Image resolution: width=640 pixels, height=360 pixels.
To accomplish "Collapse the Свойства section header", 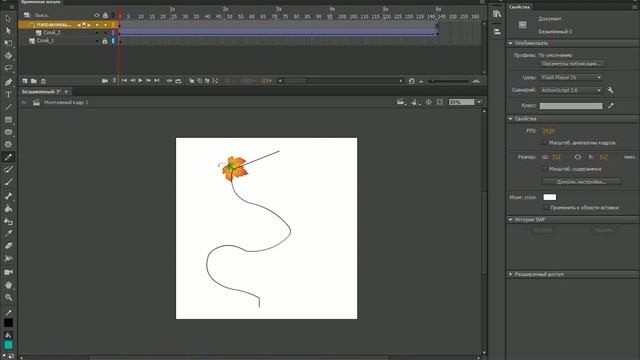I will [x=510, y=118].
